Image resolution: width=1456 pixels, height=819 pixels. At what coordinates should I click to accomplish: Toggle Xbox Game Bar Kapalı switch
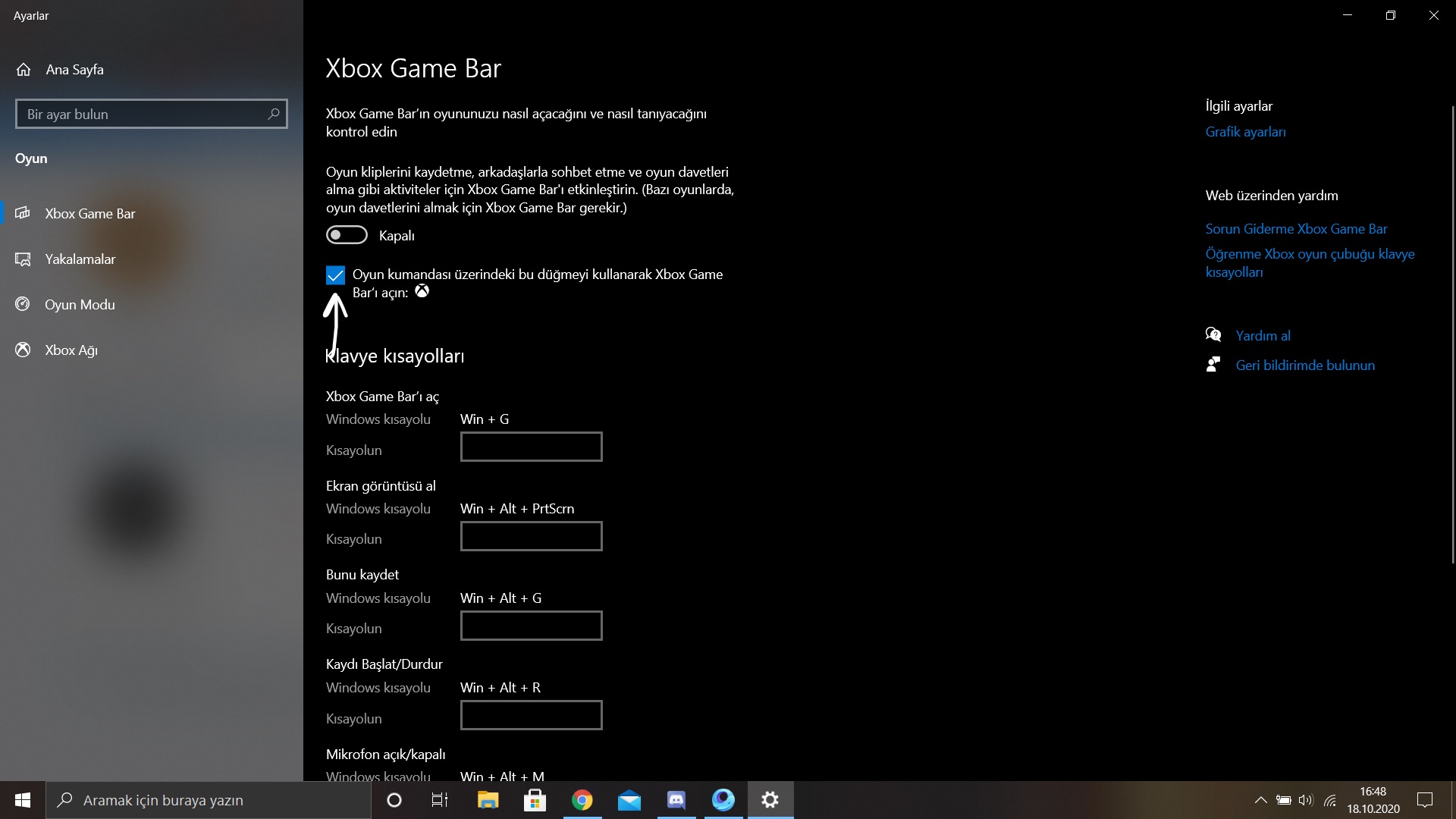347,235
